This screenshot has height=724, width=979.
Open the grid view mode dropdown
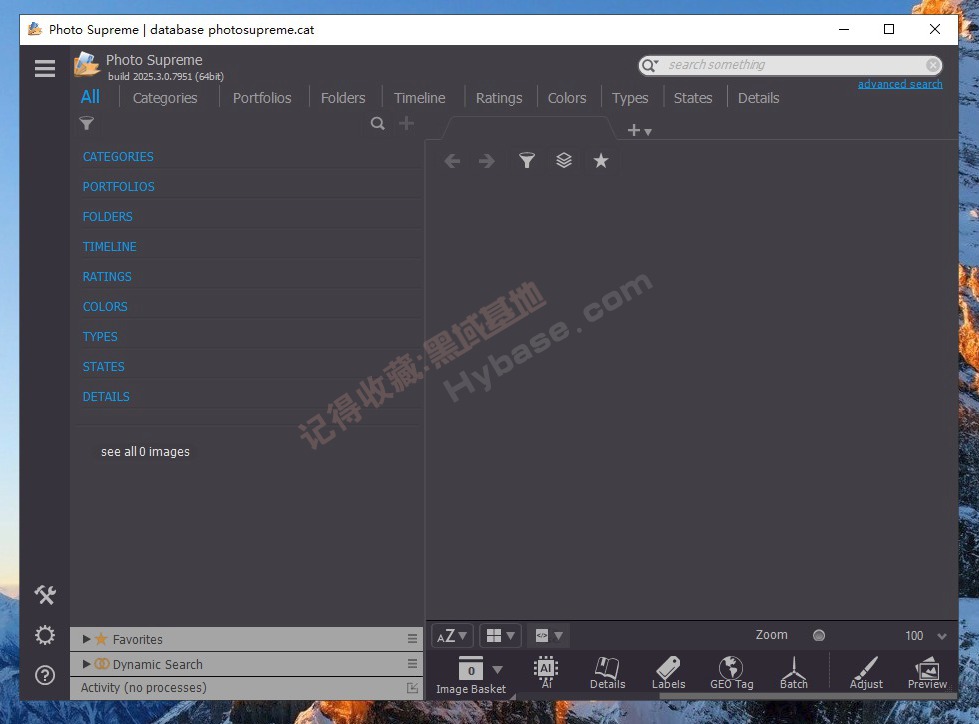(x=501, y=636)
